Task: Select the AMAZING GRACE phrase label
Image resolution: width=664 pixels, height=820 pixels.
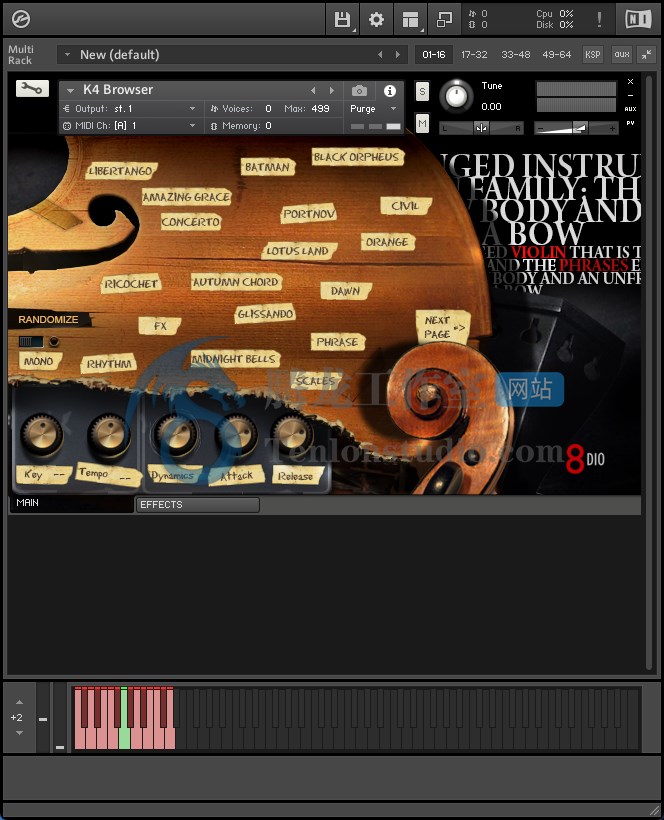Action: 187,197
